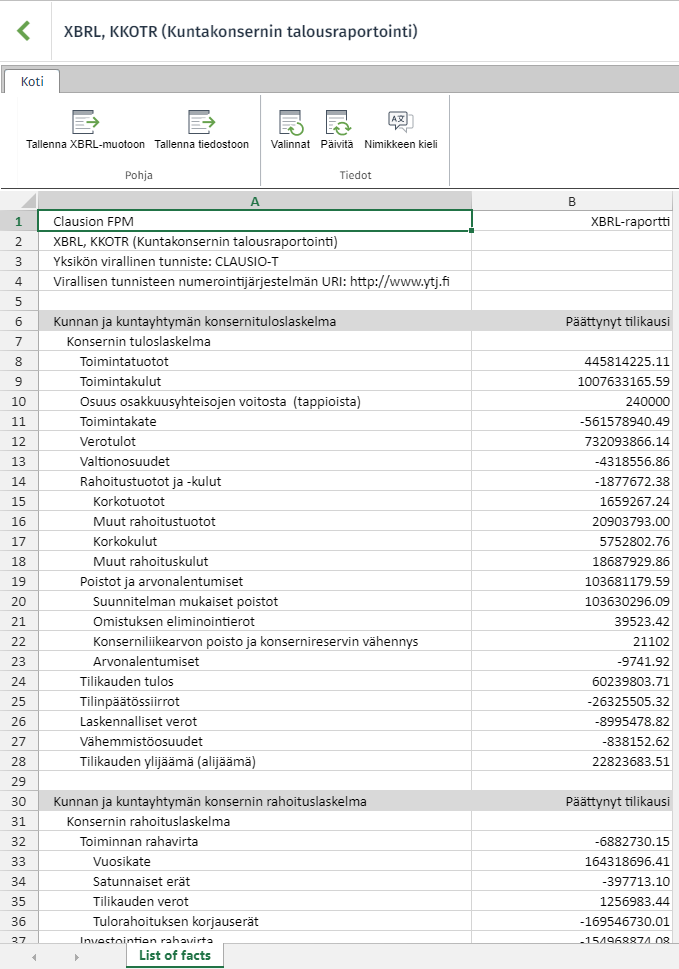Image resolution: width=679 pixels, height=969 pixels.
Task: Select the Koti ribbon tab
Action: click(x=32, y=82)
